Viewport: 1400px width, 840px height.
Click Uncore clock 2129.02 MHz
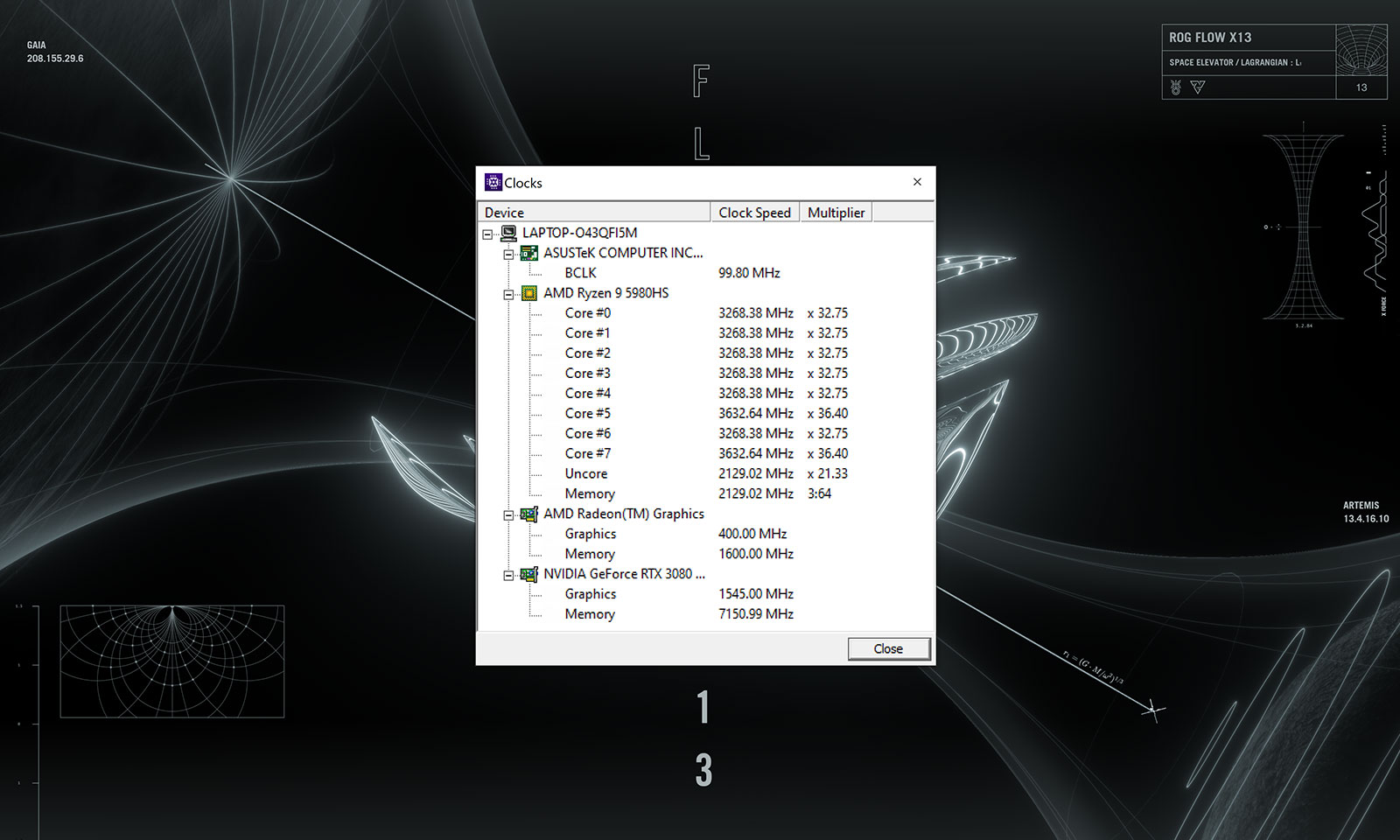756,474
